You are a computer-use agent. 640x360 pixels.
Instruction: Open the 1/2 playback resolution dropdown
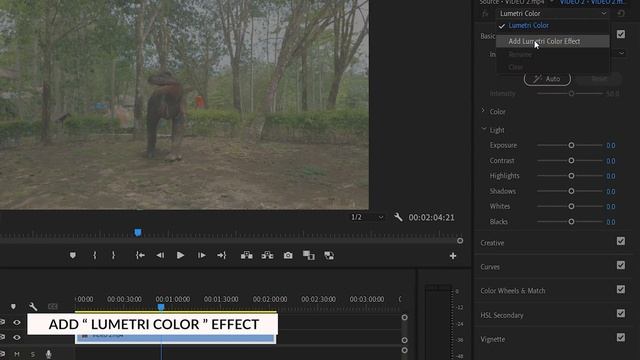pyautogui.click(x=367, y=217)
